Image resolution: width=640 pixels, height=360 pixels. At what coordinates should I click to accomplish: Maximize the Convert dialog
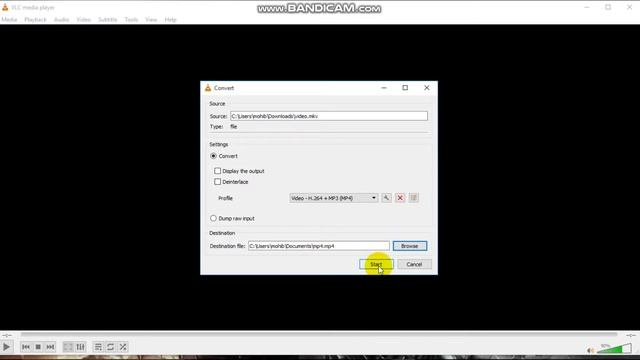[405, 88]
